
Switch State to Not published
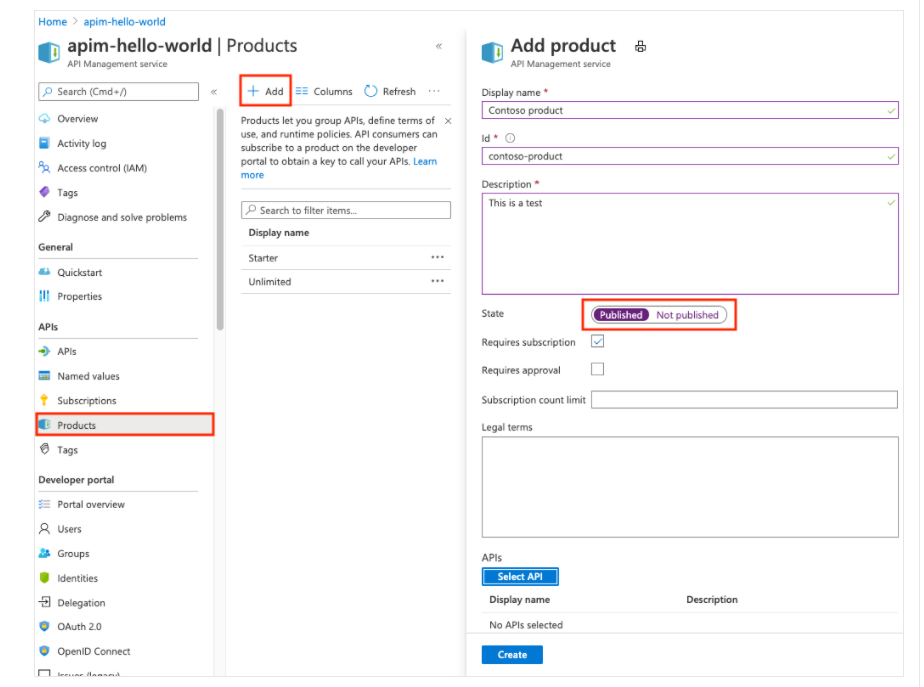[x=687, y=315]
